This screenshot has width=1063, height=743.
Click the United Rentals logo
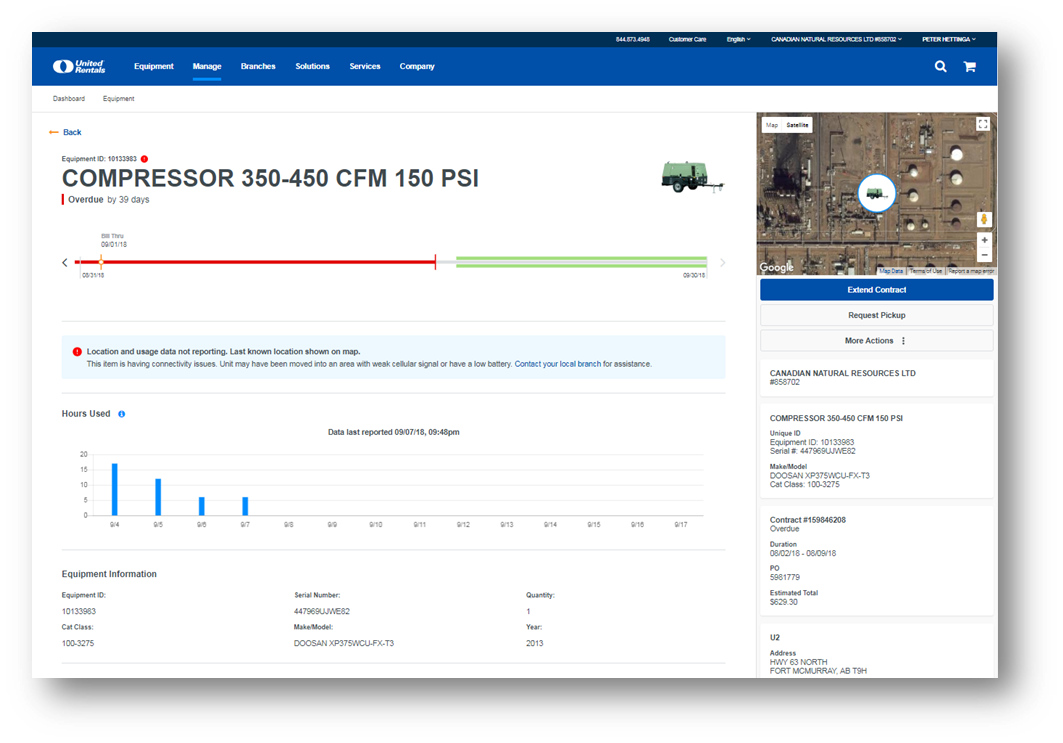(79, 66)
